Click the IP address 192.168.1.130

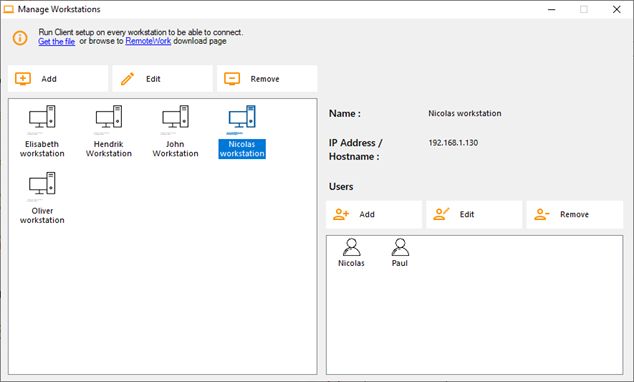pyautogui.click(x=453, y=143)
